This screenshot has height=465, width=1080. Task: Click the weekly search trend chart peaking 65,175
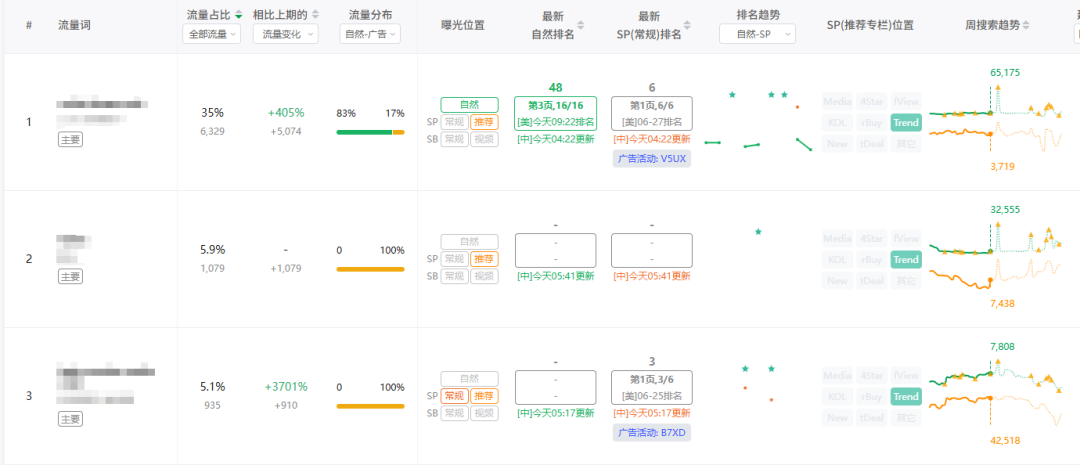point(995,120)
